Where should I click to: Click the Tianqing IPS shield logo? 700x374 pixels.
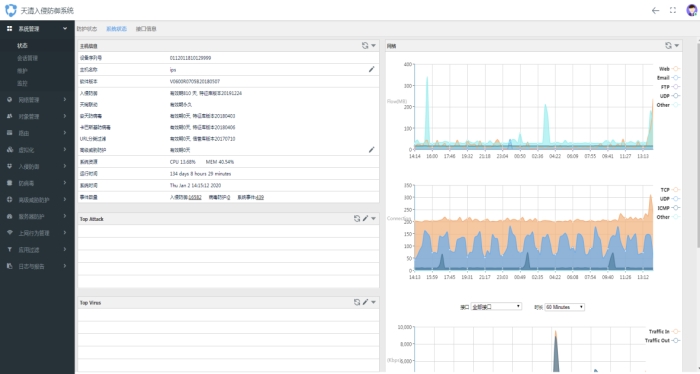point(11,10)
